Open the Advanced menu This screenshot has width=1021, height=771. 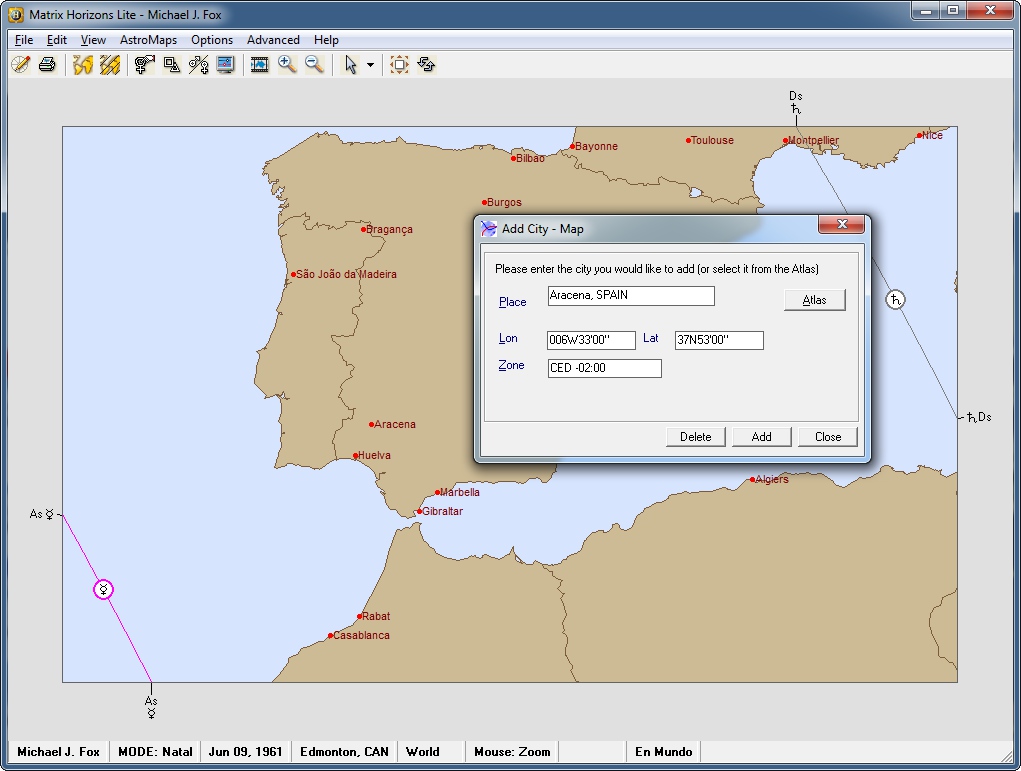point(273,40)
